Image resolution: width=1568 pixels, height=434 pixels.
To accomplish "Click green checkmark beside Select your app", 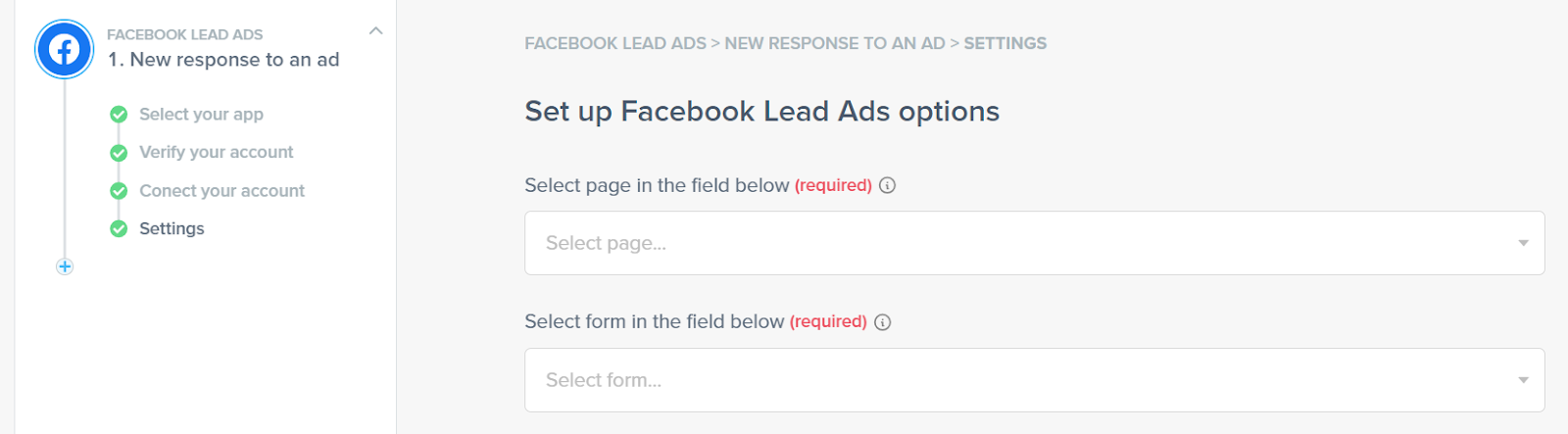I will 119,115.
